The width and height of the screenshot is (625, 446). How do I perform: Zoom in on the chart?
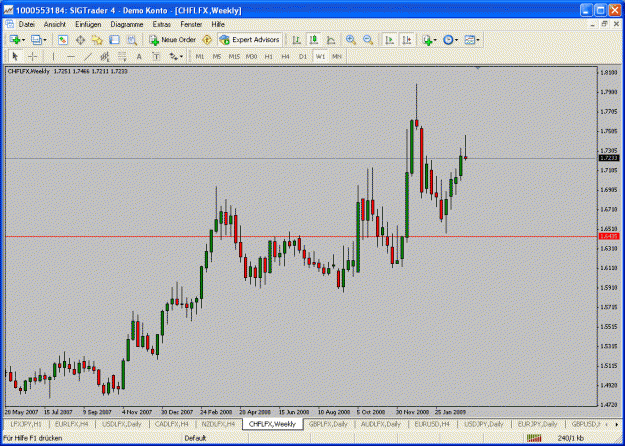[351, 40]
